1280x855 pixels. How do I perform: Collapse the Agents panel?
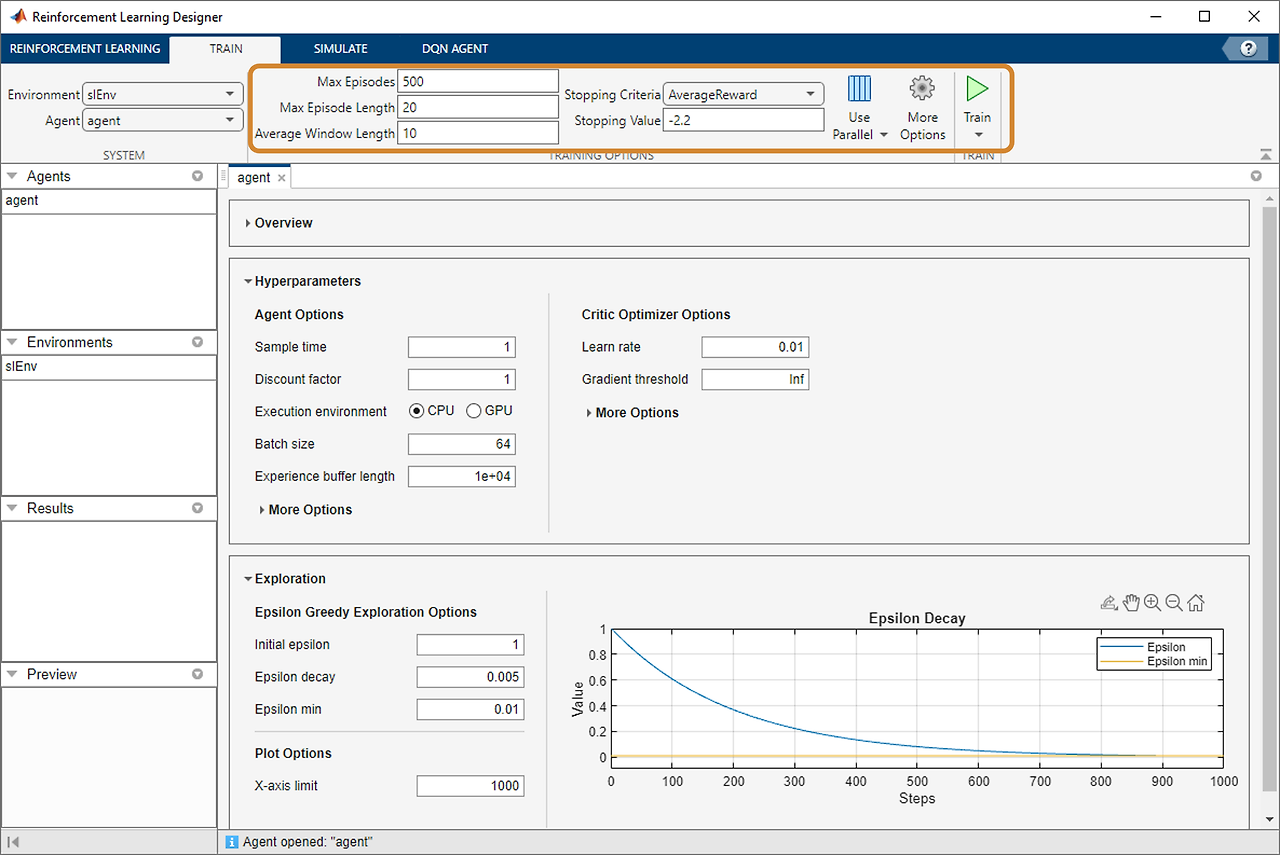(x=12, y=176)
